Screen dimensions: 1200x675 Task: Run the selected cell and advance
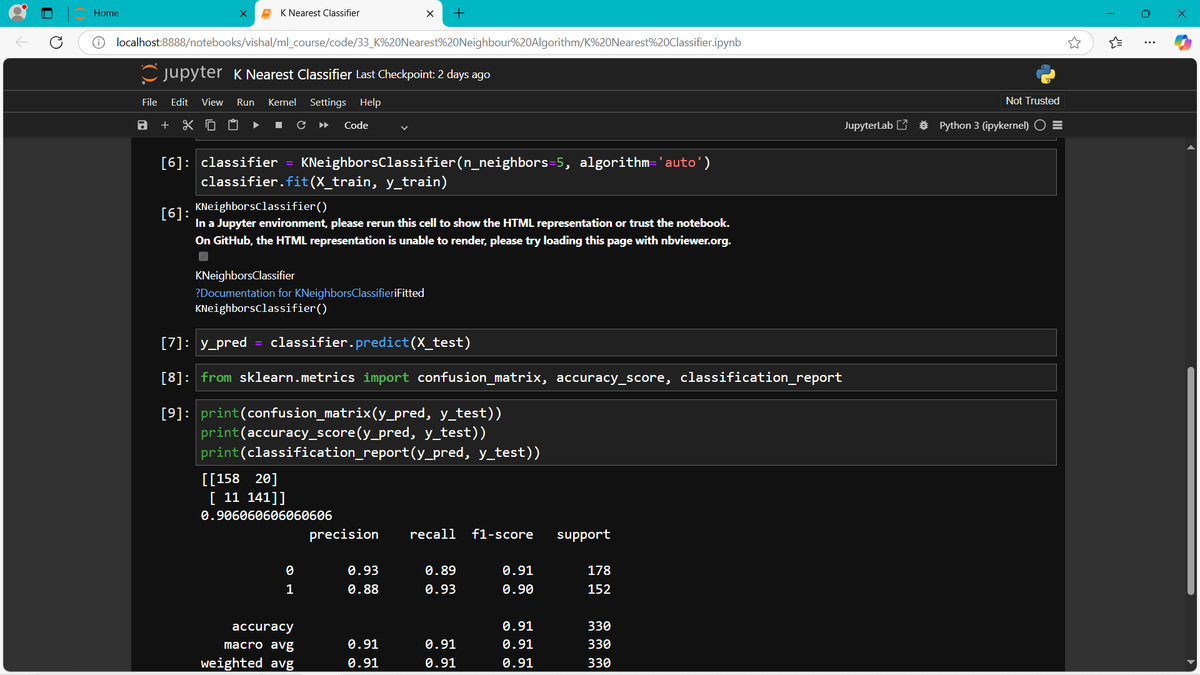pyautogui.click(x=256, y=126)
